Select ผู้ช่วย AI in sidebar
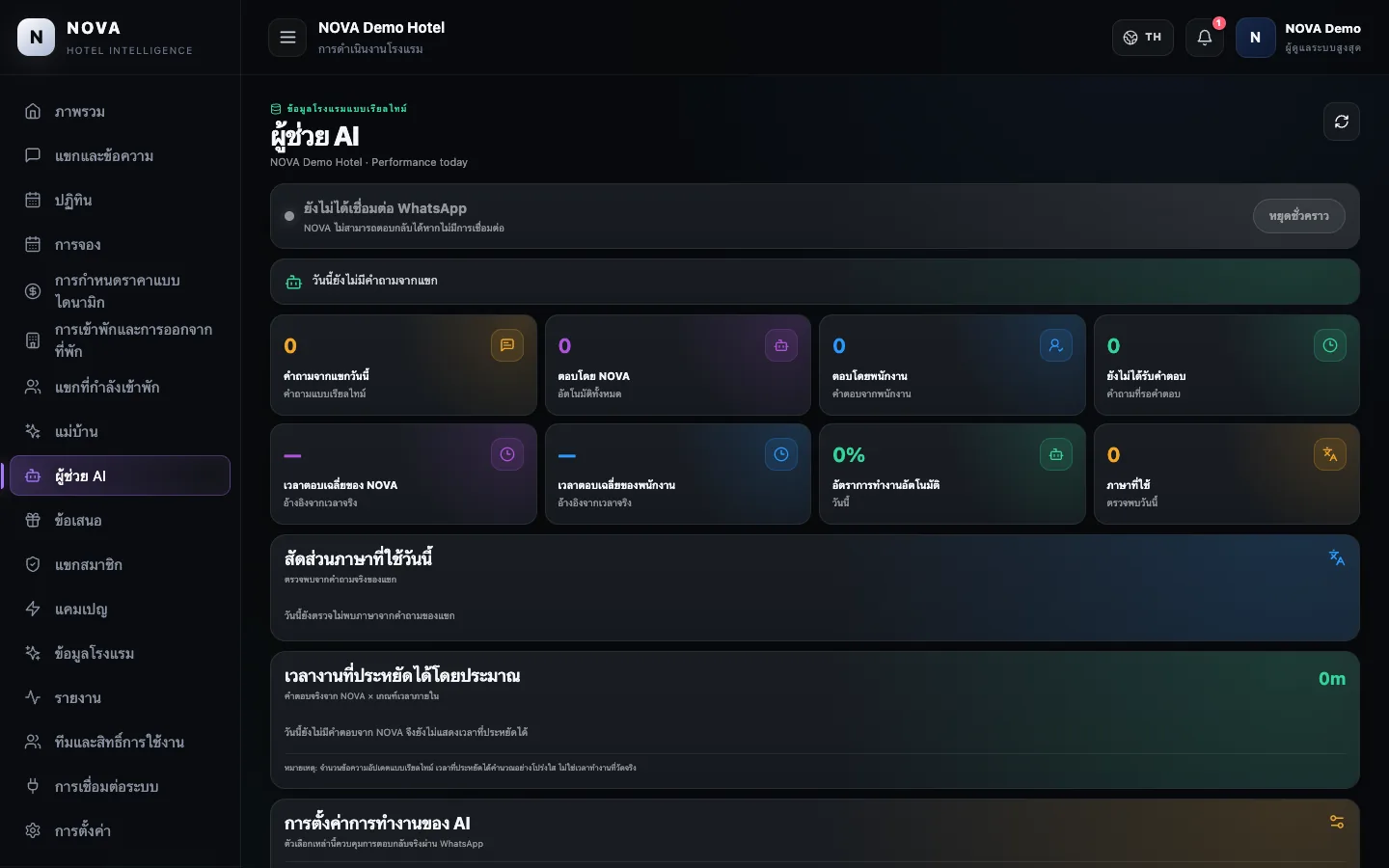The height and width of the screenshot is (868, 1389). pyautogui.click(x=120, y=476)
